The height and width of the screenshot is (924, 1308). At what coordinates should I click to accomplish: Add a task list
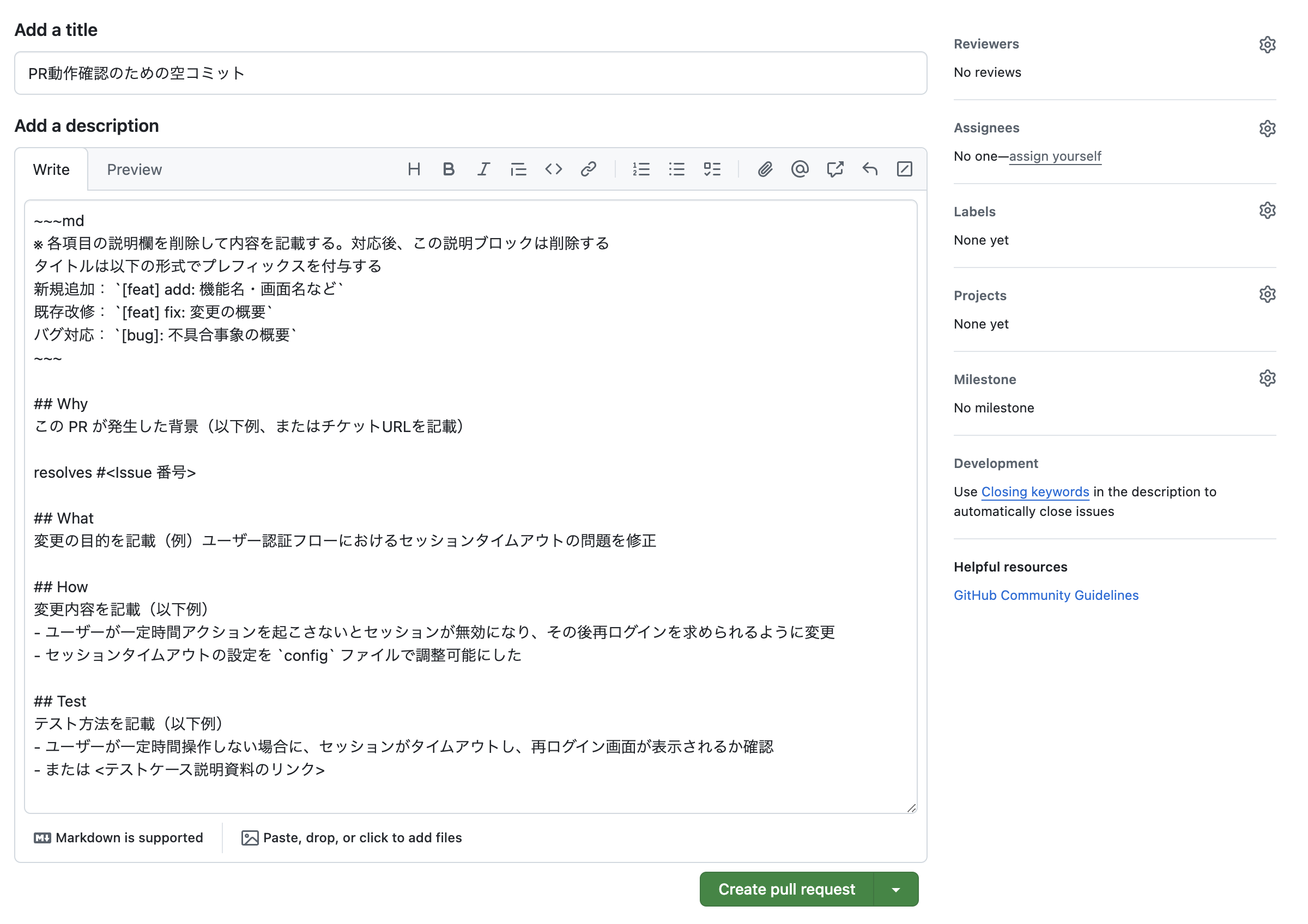tap(713, 168)
